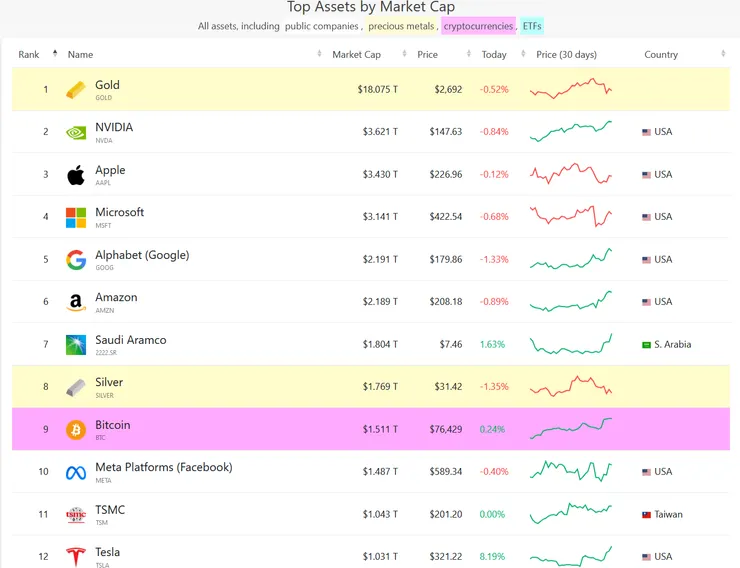The width and height of the screenshot is (740, 568).
Task: View NVIDIA 30-day price chart
Action: tap(571, 131)
